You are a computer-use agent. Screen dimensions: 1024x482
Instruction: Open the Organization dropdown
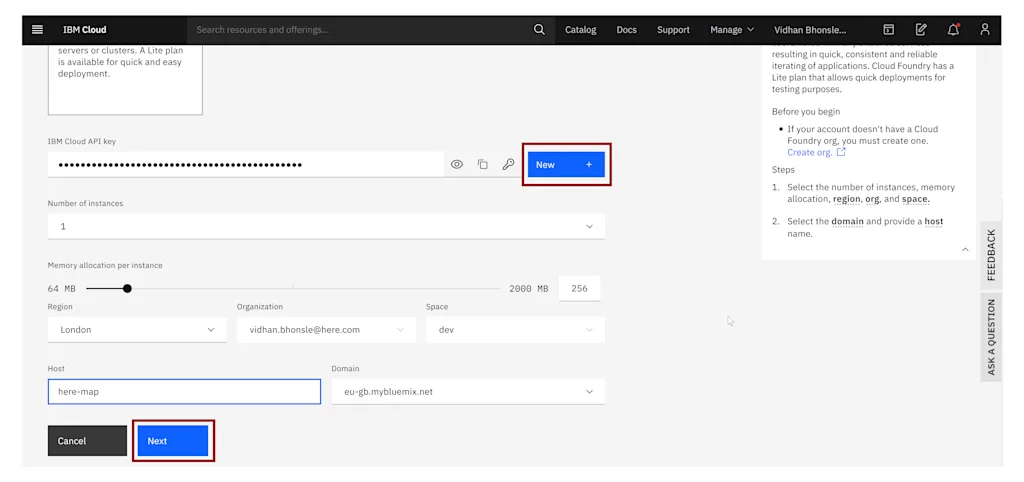click(x=326, y=330)
